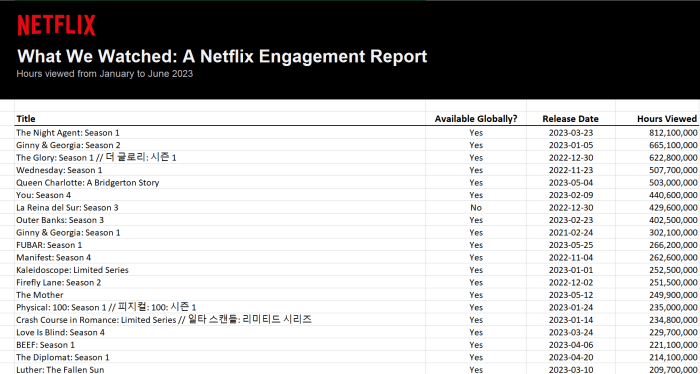
Task: Select hours viewed value 429,600,000
Action: click(673, 208)
